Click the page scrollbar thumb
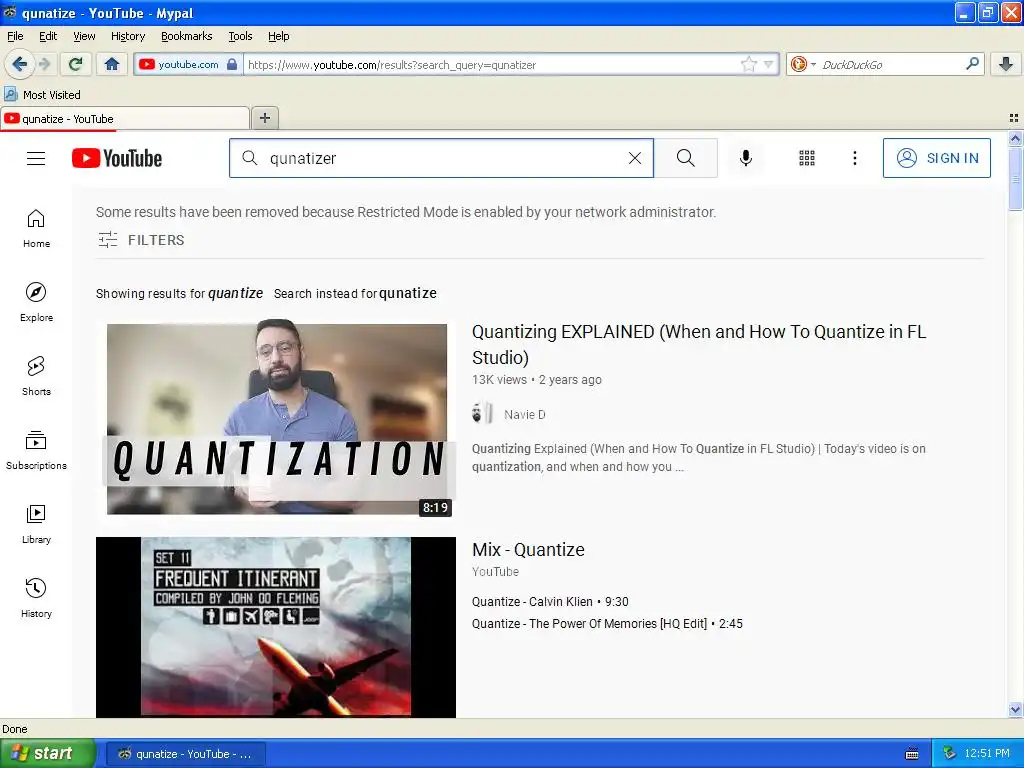Screen dimensions: 1024x768 1015,179
